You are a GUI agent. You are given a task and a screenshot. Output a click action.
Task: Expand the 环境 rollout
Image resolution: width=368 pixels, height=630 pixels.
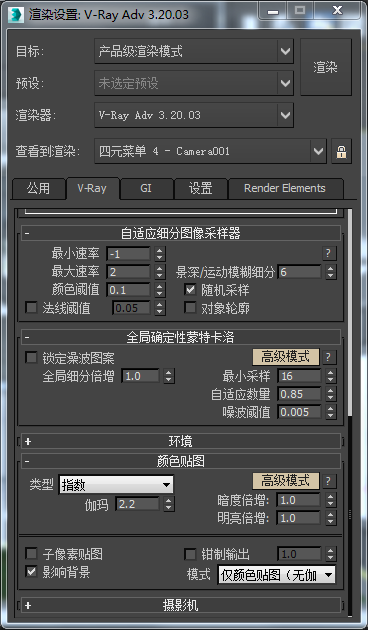(181, 442)
